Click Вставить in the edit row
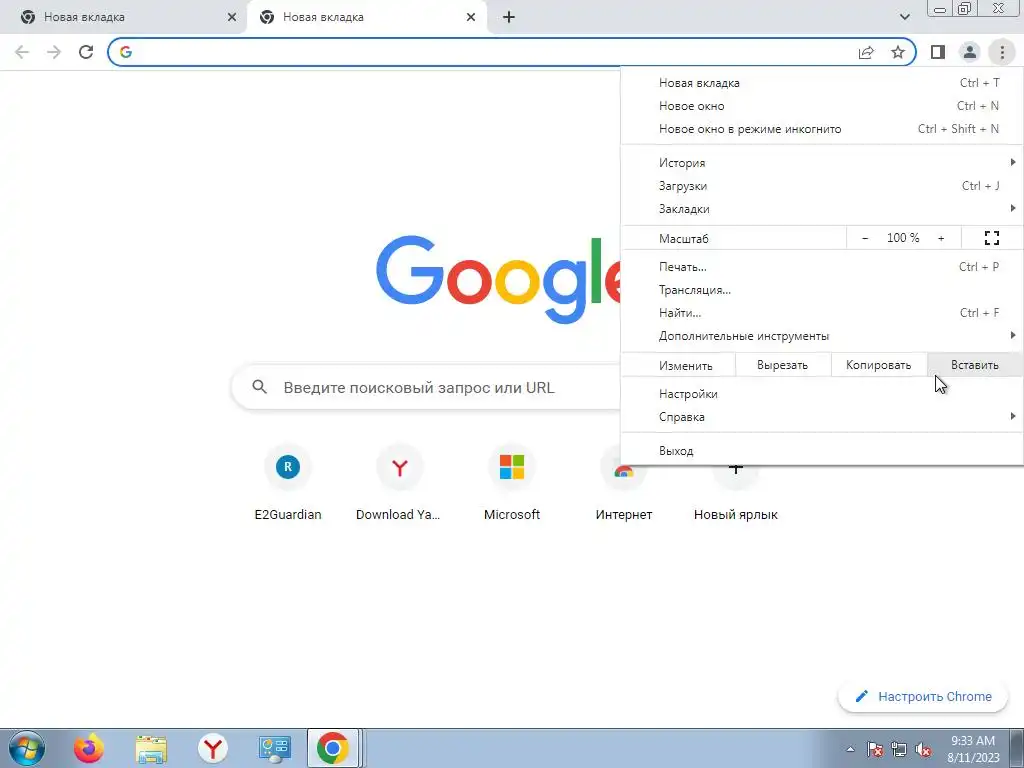The height and width of the screenshot is (768, 1024). point(974,365)
